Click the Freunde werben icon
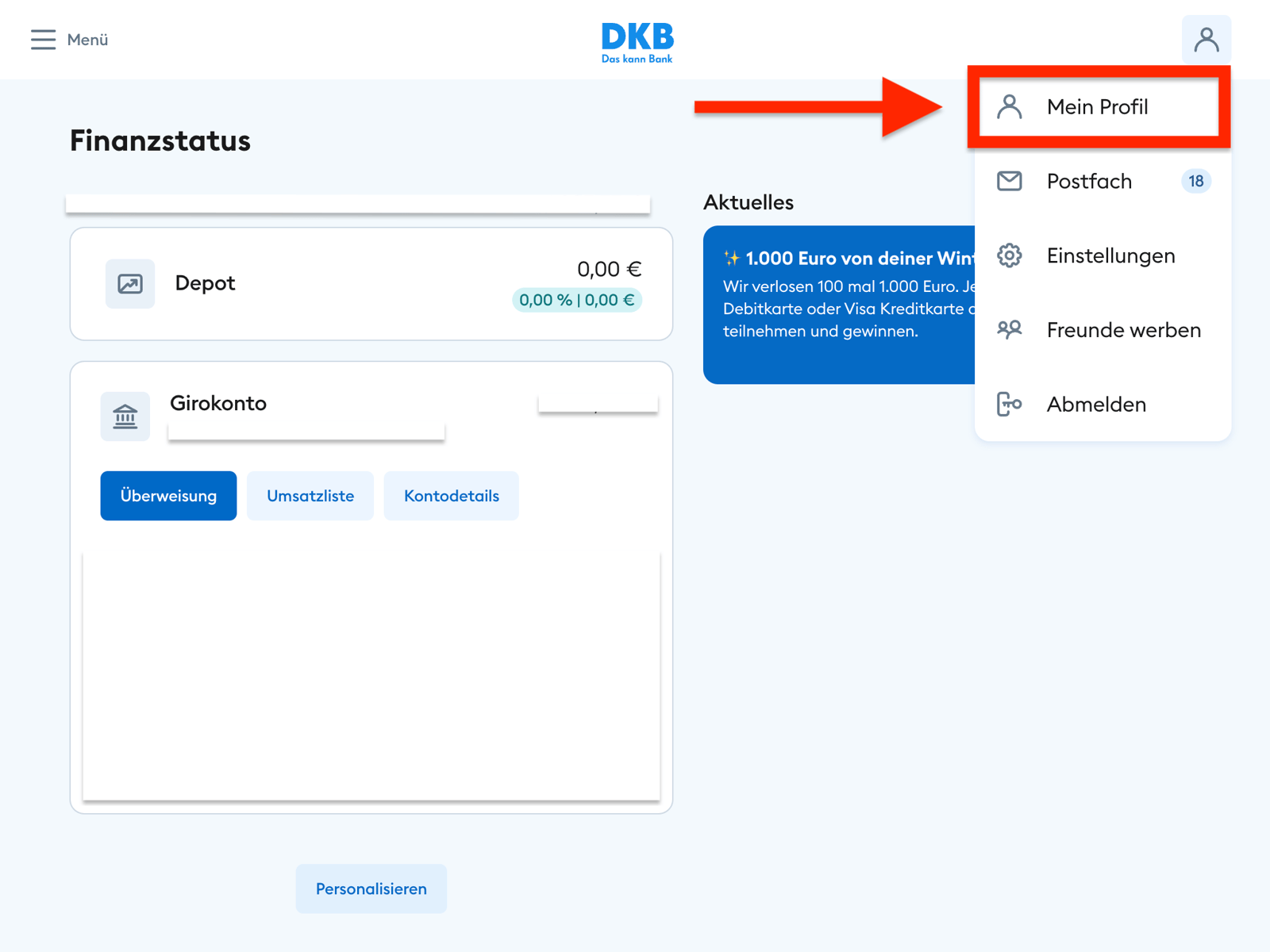Image resolution: width=1270 pixels, height=952 pixels. pos(1010,329)
